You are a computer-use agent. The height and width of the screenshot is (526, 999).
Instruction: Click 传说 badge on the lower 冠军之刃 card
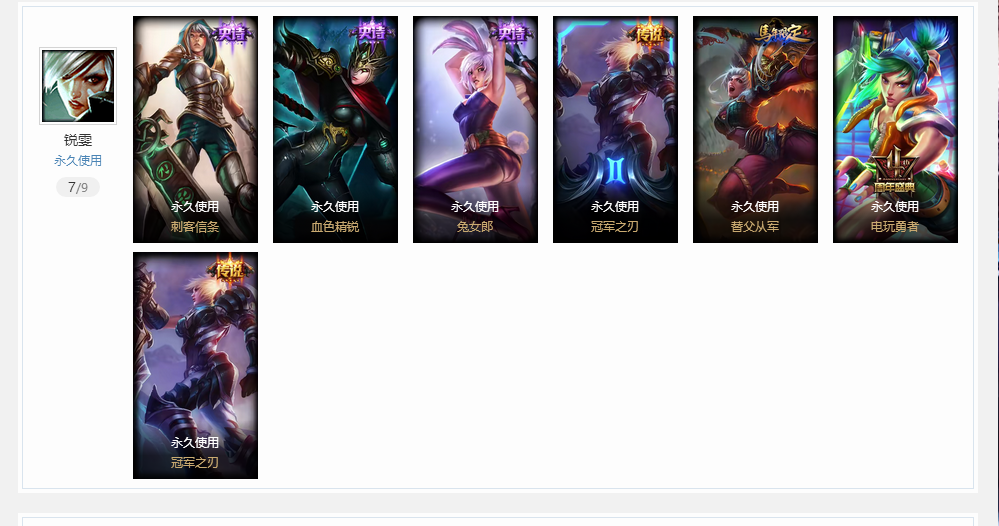229,269
